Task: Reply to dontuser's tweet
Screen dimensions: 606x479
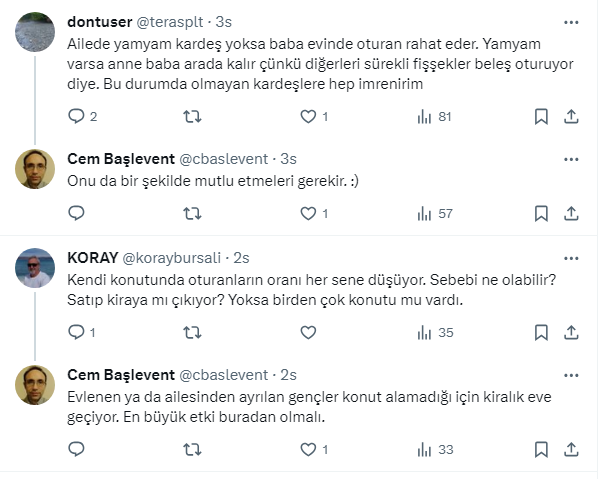Action: tap(76, 117)
